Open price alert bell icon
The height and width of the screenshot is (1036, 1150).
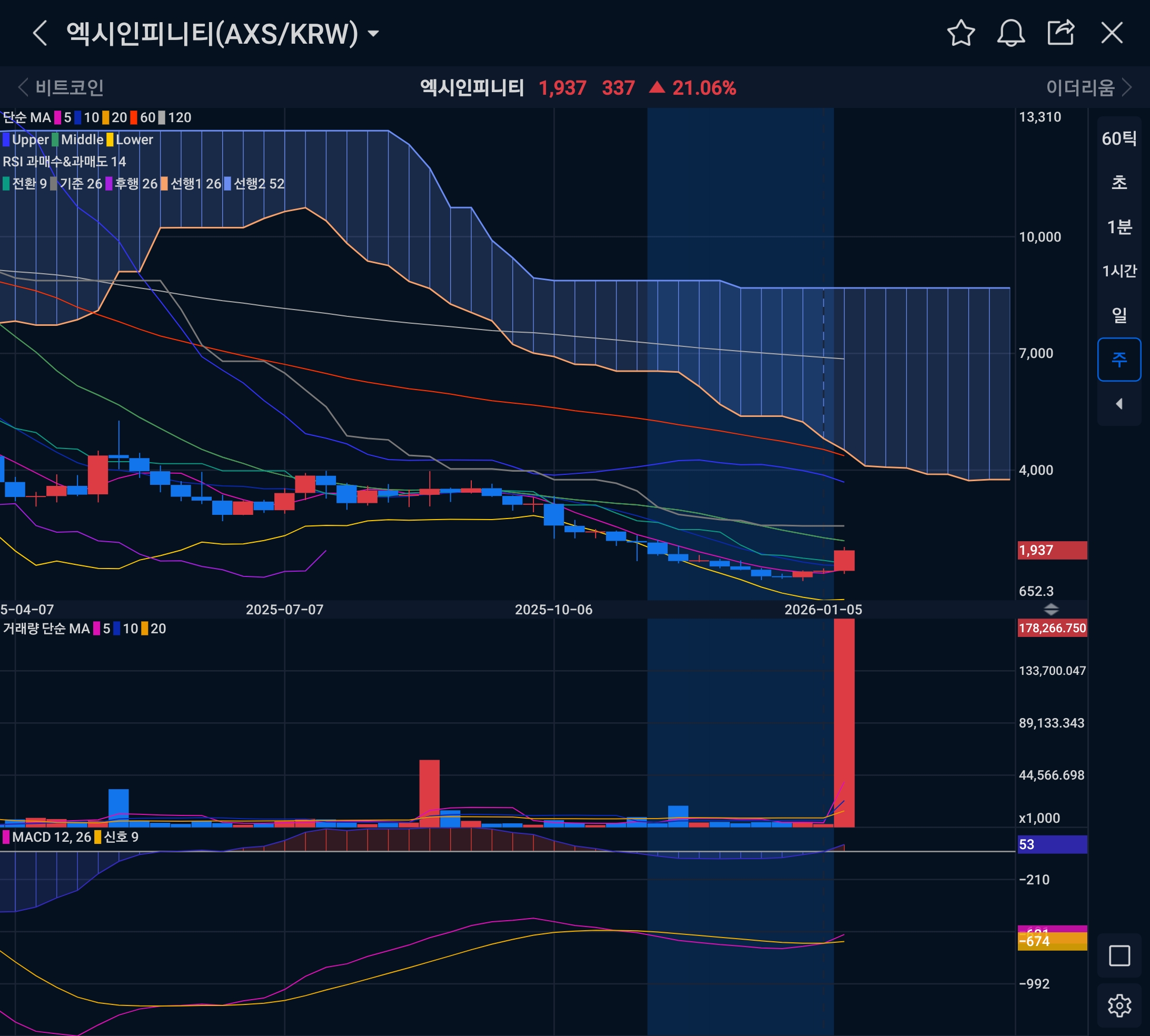[1010, 33]
